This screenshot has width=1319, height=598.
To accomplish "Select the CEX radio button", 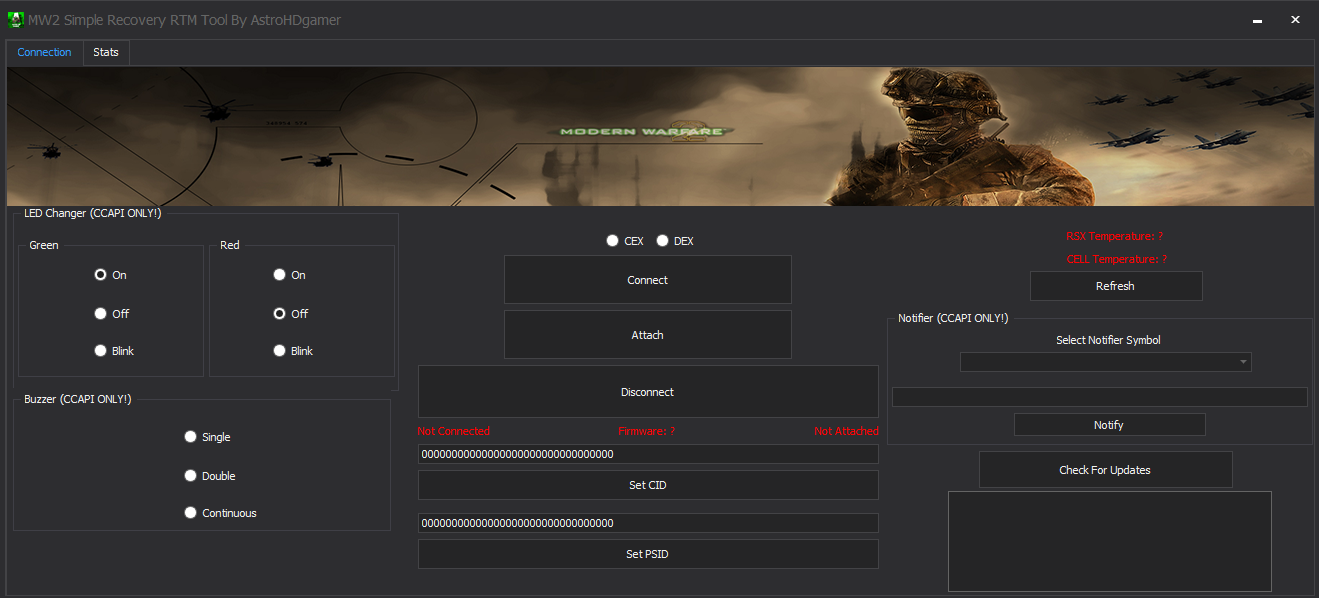I will [625, 241].
